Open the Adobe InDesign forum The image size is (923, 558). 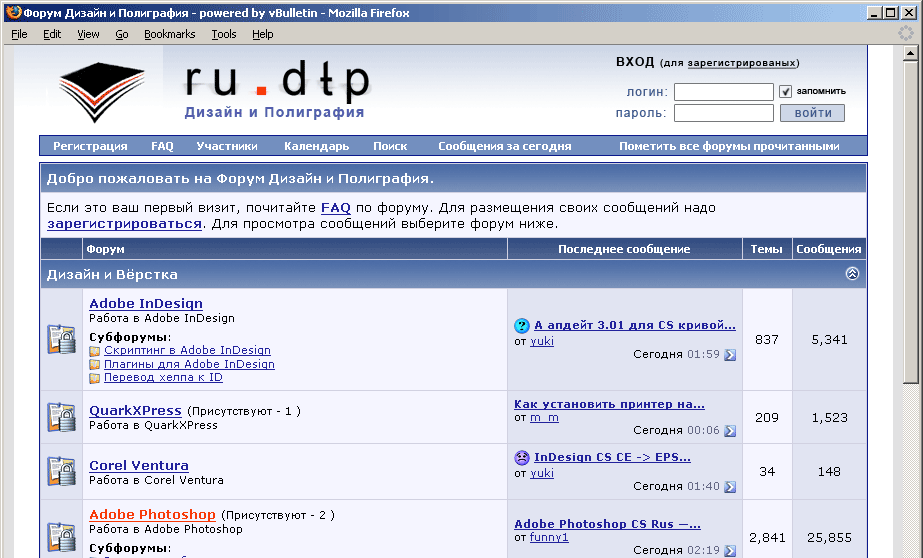[x=146, y=304]
